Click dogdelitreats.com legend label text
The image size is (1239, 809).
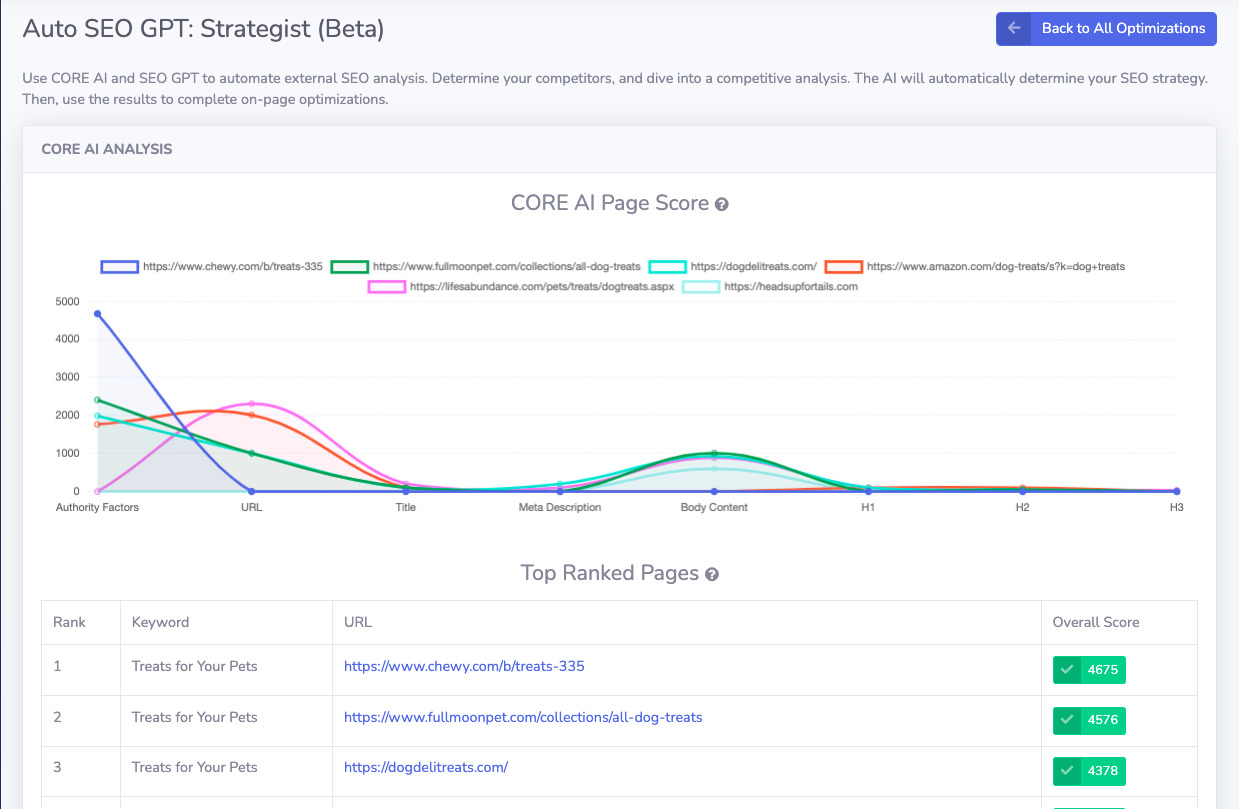[754, 267]
